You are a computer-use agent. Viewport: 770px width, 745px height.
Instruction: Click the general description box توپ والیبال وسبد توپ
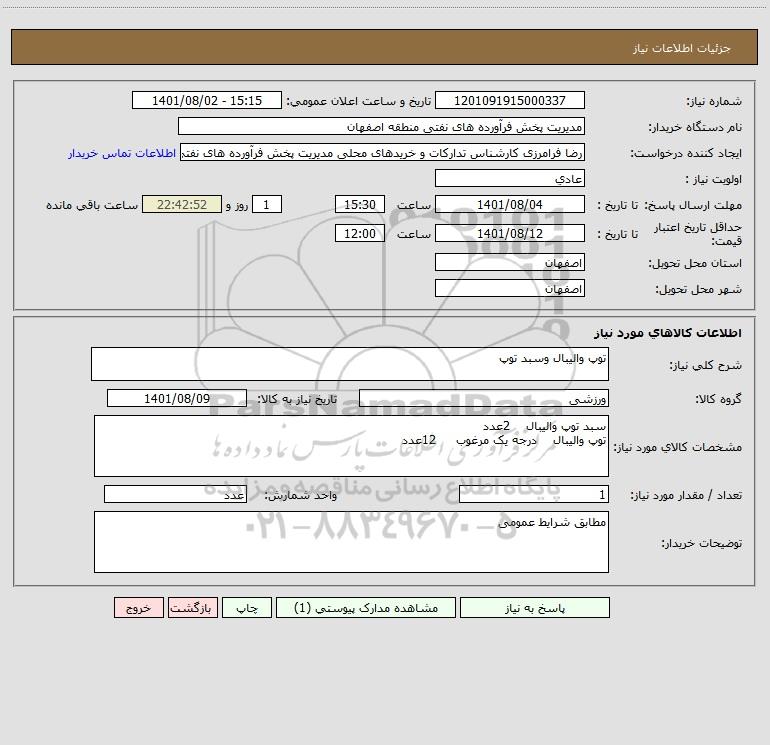350,364
